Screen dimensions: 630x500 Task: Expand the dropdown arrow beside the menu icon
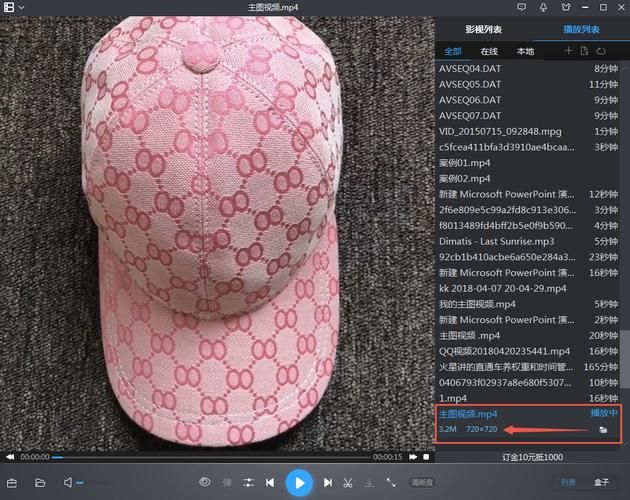pyautogui.click(x=21, y=7)
